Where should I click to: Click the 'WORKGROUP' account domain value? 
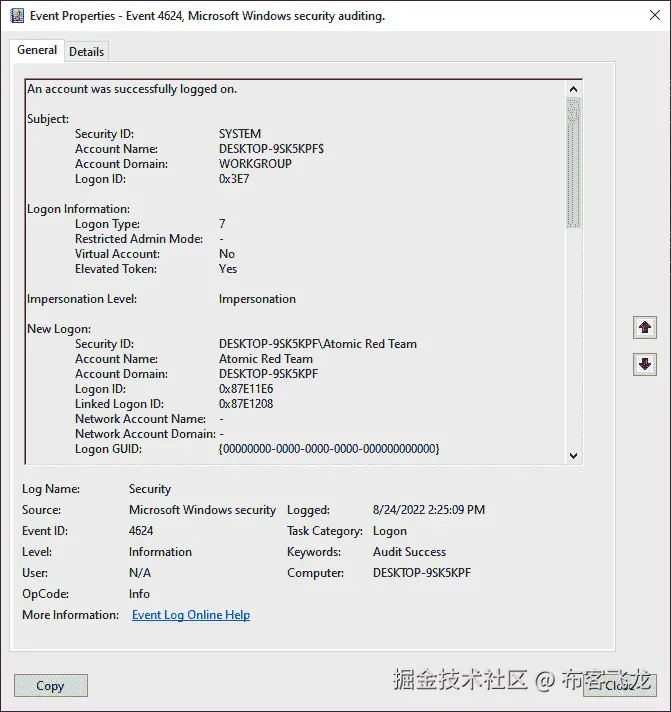255,164
